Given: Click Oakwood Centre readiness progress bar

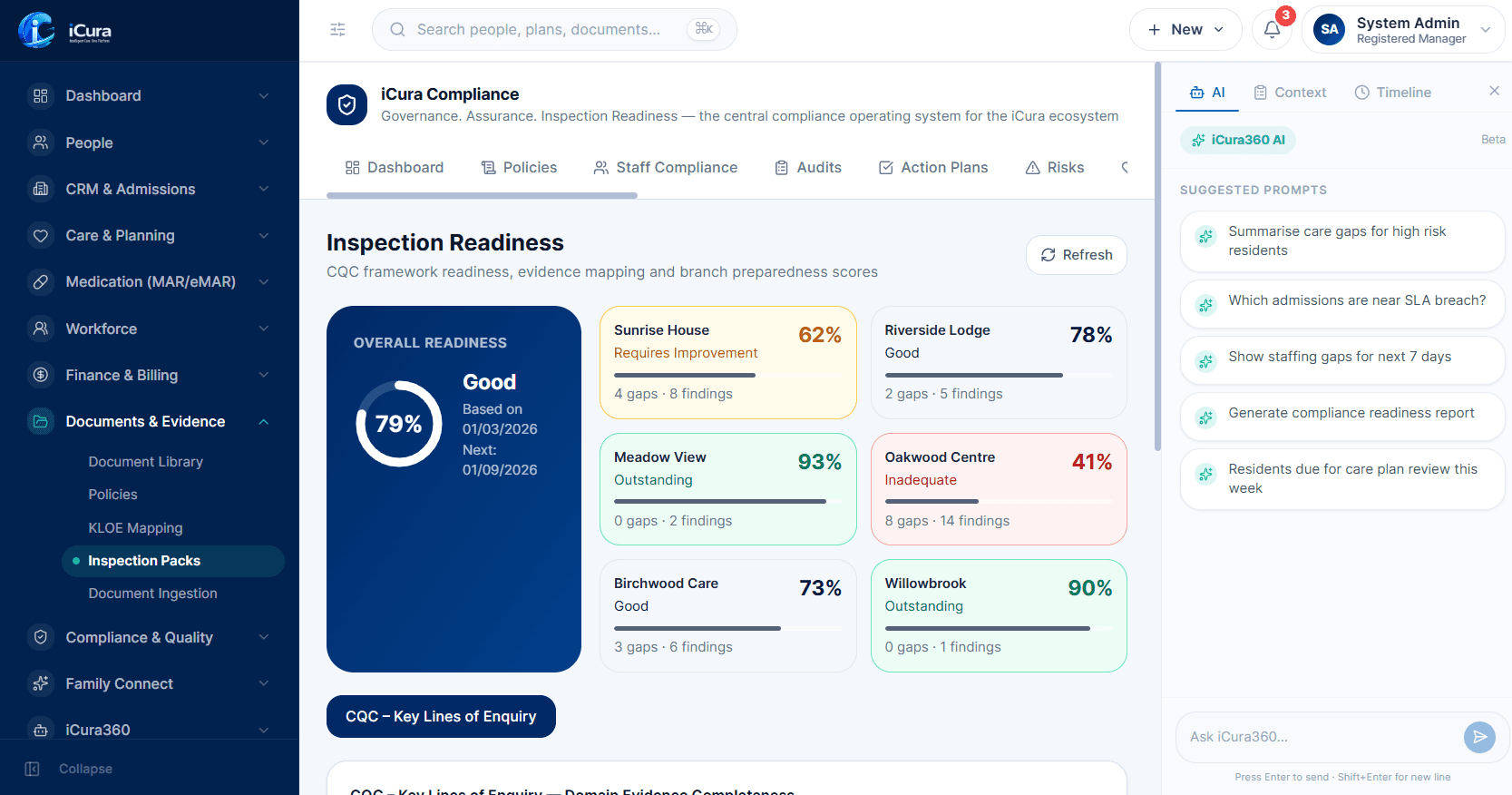Looking at the screenshot, I should [x=999, y=501].
